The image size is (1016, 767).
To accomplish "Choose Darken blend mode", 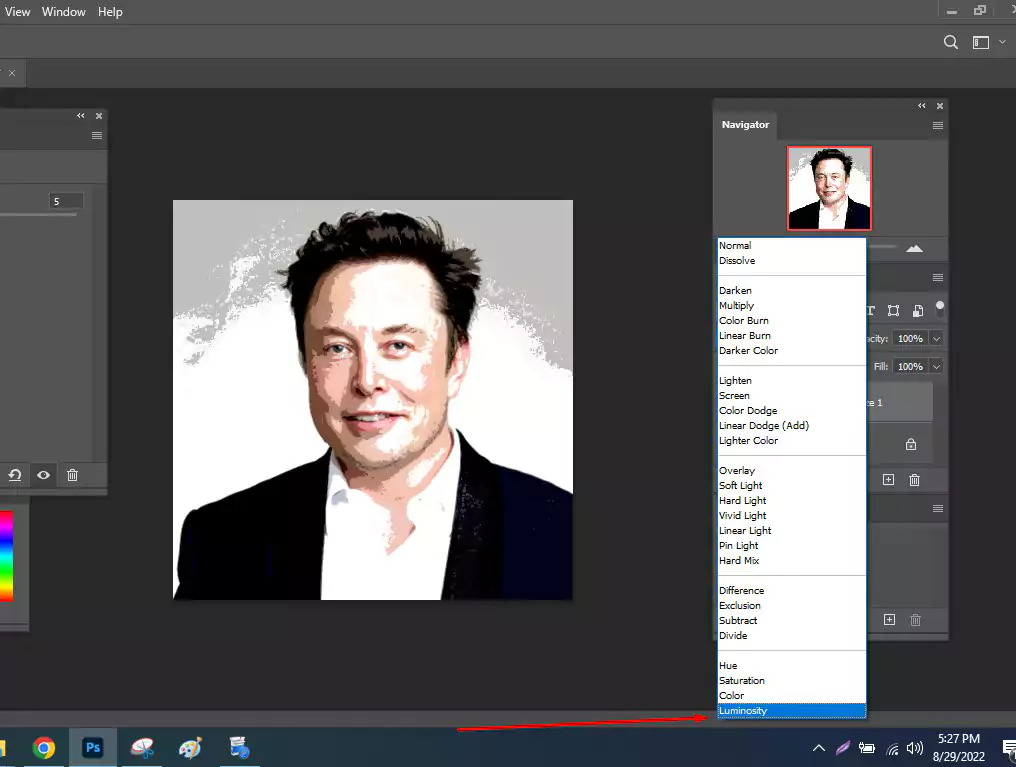I will (x=791, y=290).
